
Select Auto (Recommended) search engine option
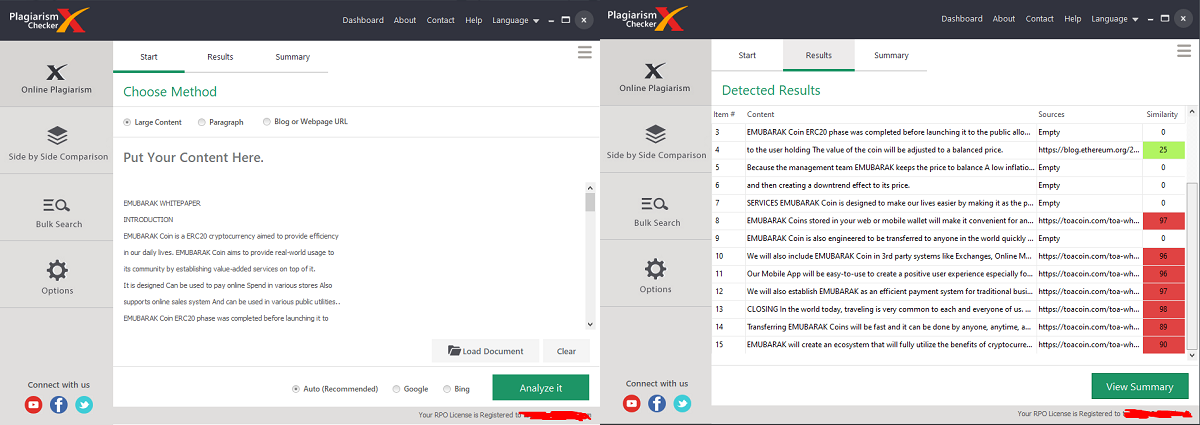(335, 388)
